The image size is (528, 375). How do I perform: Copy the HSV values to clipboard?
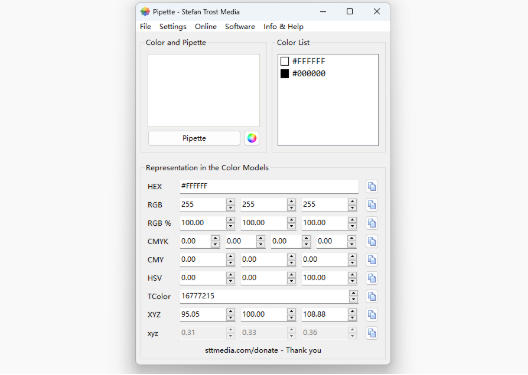pos(372,278)
